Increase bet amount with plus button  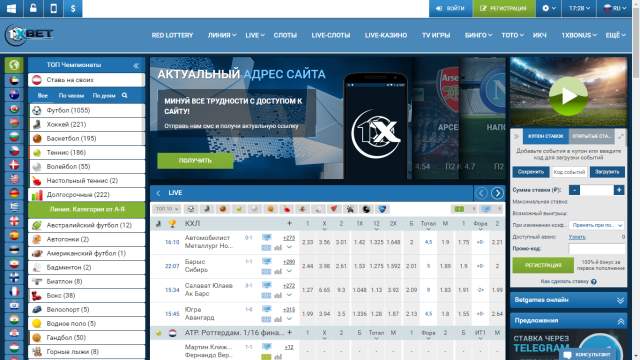click(619, 190)
